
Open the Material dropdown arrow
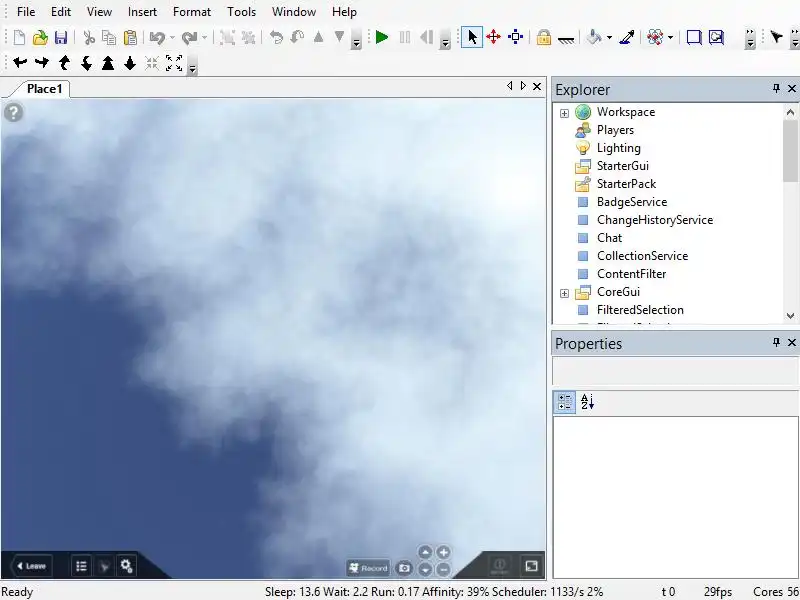670,38
